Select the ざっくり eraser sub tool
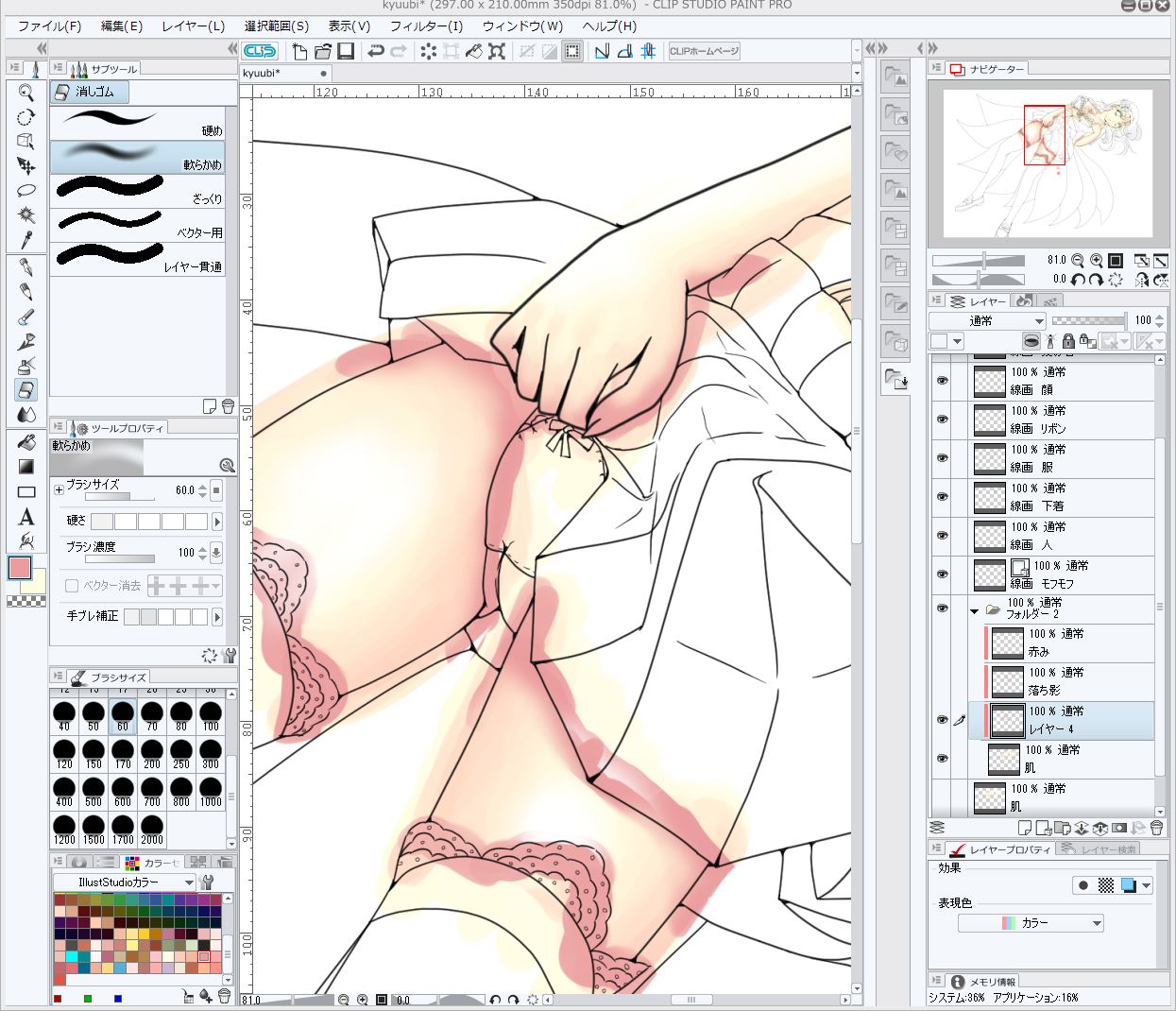This screenshot has height=1011, width=1176. [x=138, y=191]
